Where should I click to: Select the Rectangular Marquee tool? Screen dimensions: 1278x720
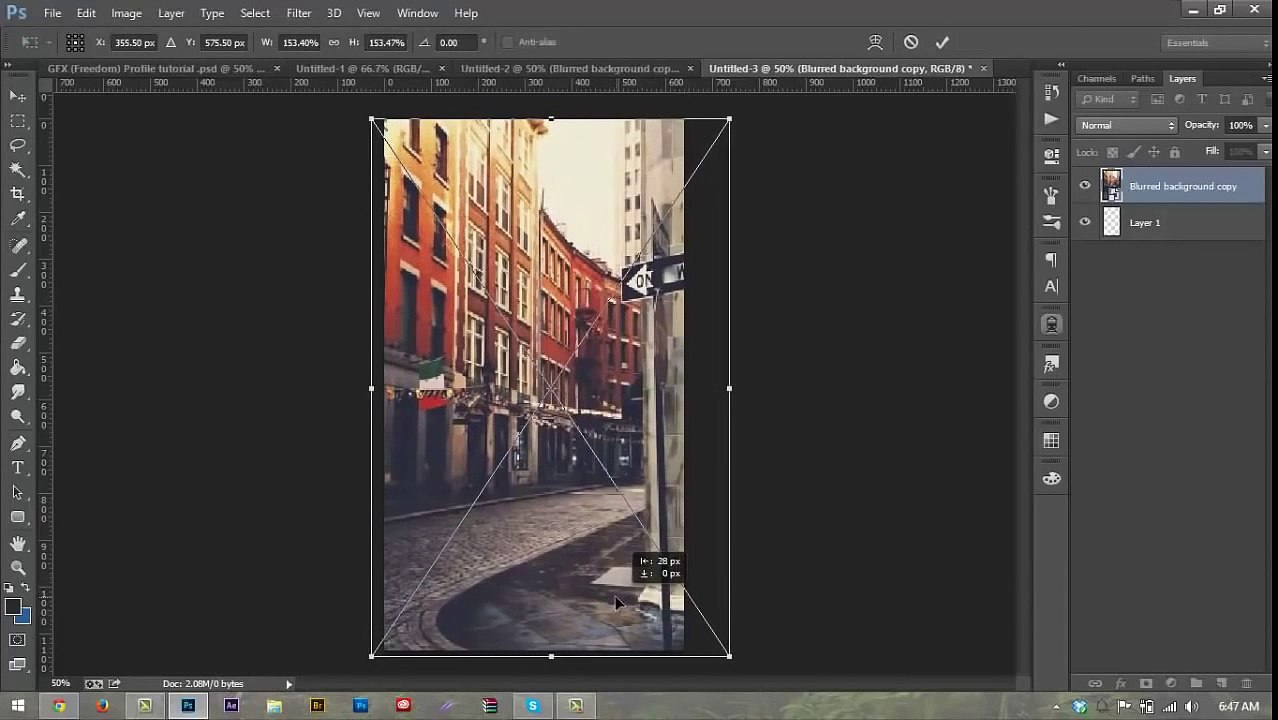click(18, 121)
